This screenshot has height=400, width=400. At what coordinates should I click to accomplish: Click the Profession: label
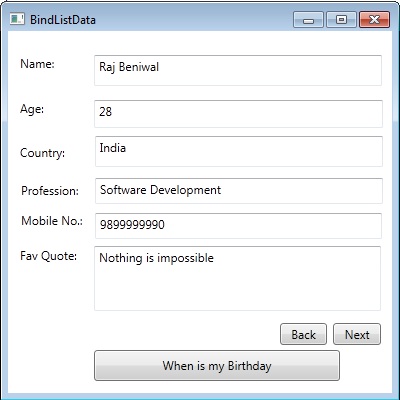tap(50, 191)
